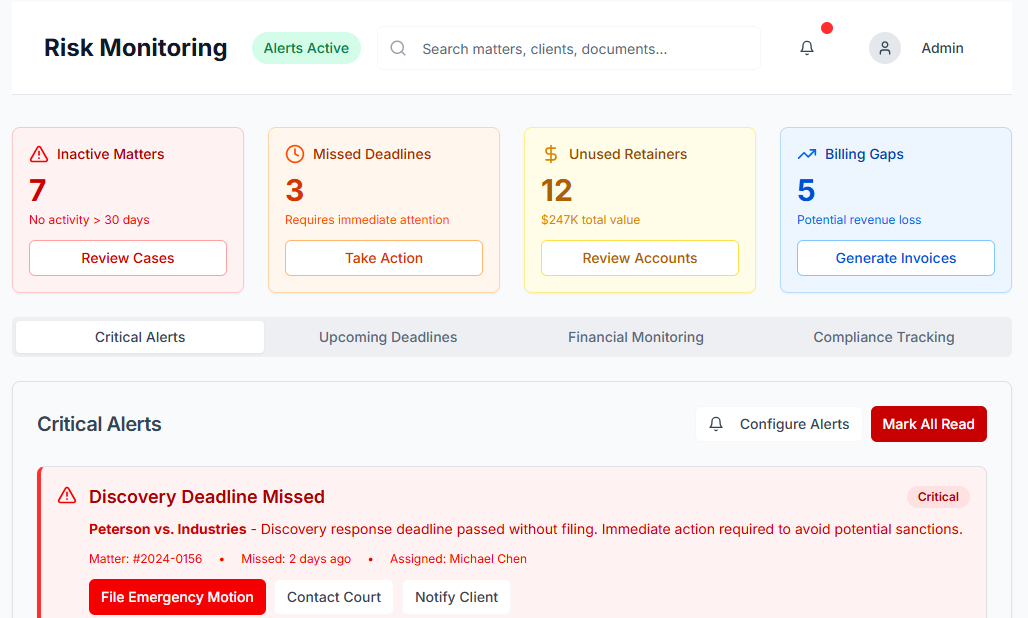Image resolution: width=1028 pixels, height=618 pixels.
Task: Click the Unused Retainers dollar icon
Action: click(551, 154)
